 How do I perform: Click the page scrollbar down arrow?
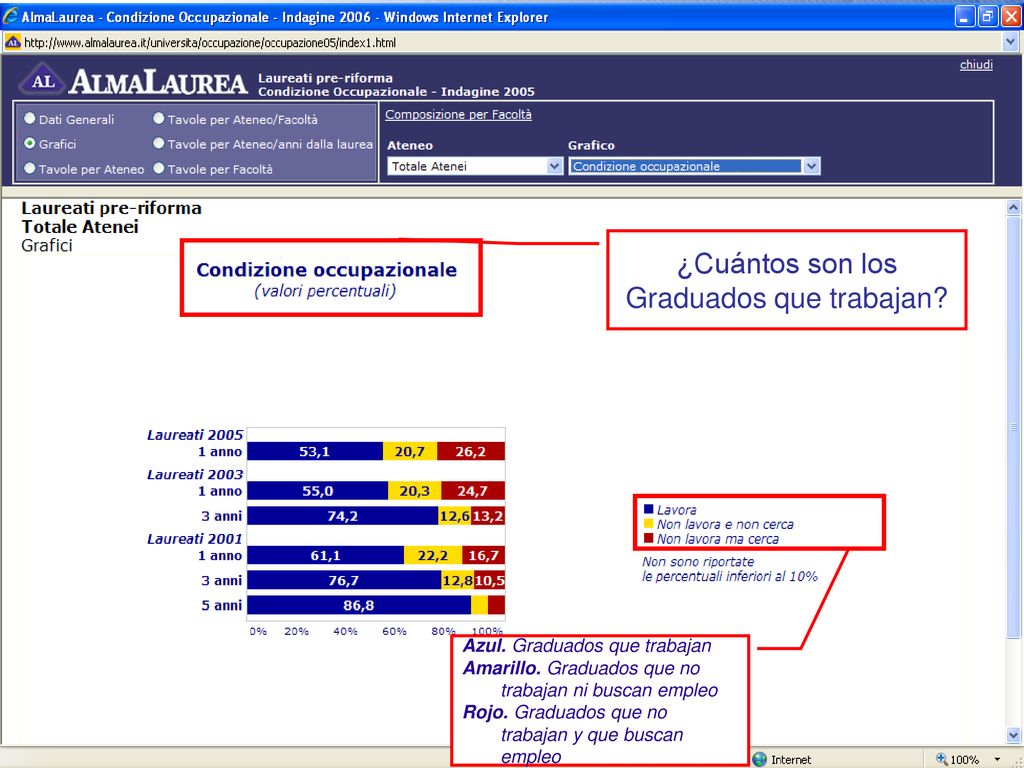(1013, 736)
